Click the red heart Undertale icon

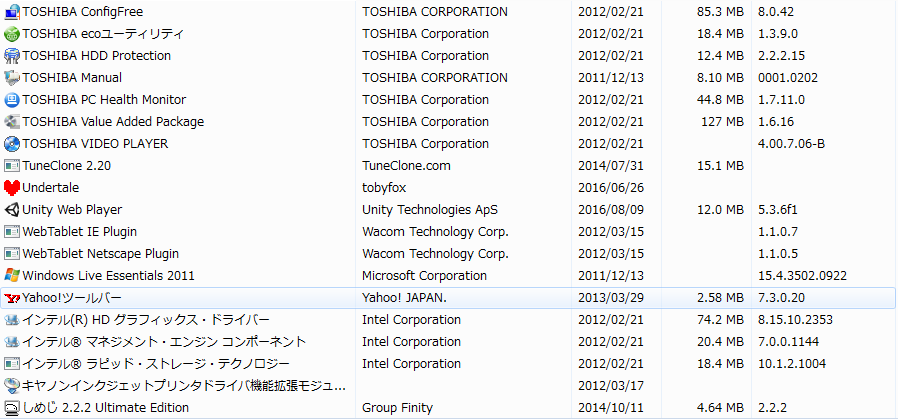point(12,188)
